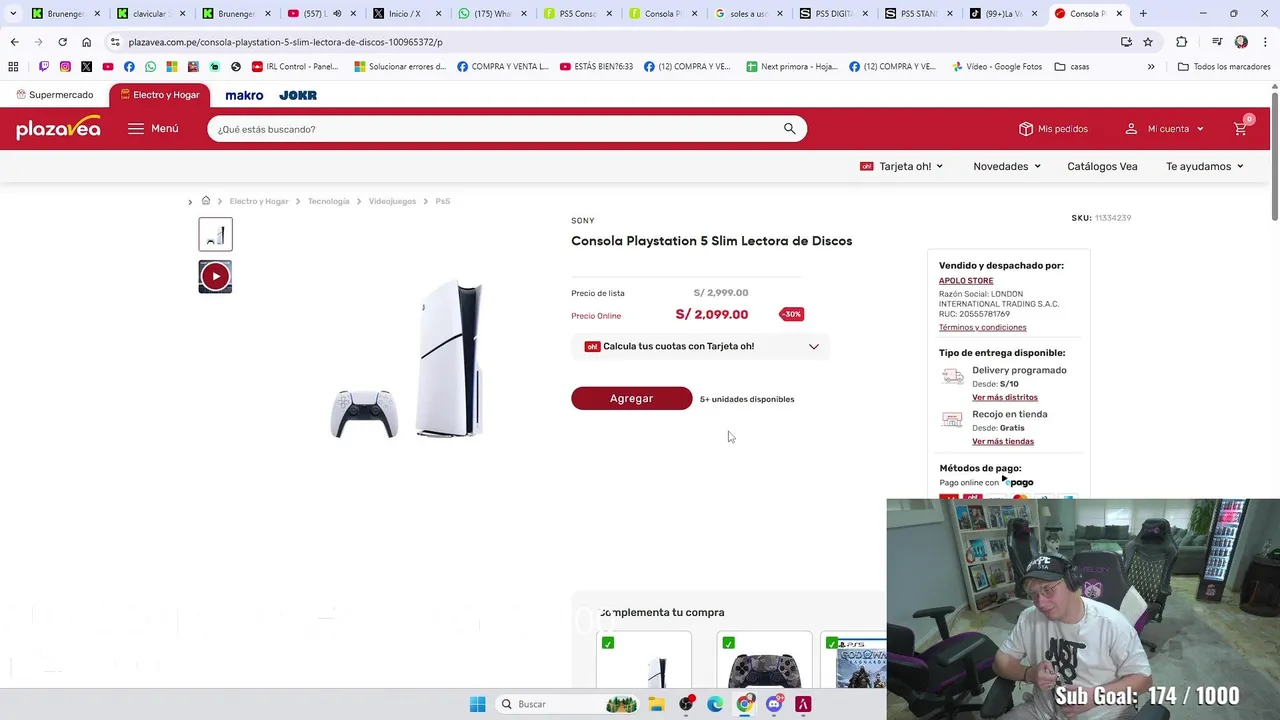
Task: Uncheck the God of War game checkbox
Action: [832, 643]
